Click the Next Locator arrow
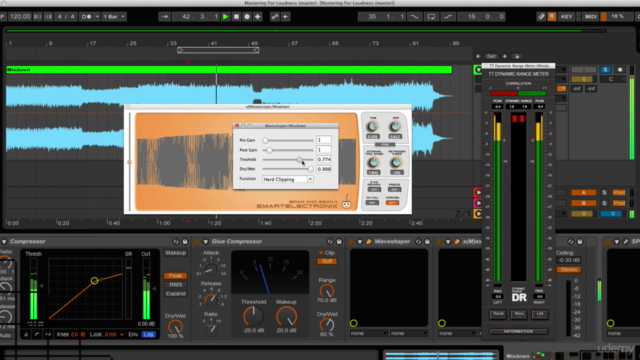The image size is (640, 360). [504, 56]
